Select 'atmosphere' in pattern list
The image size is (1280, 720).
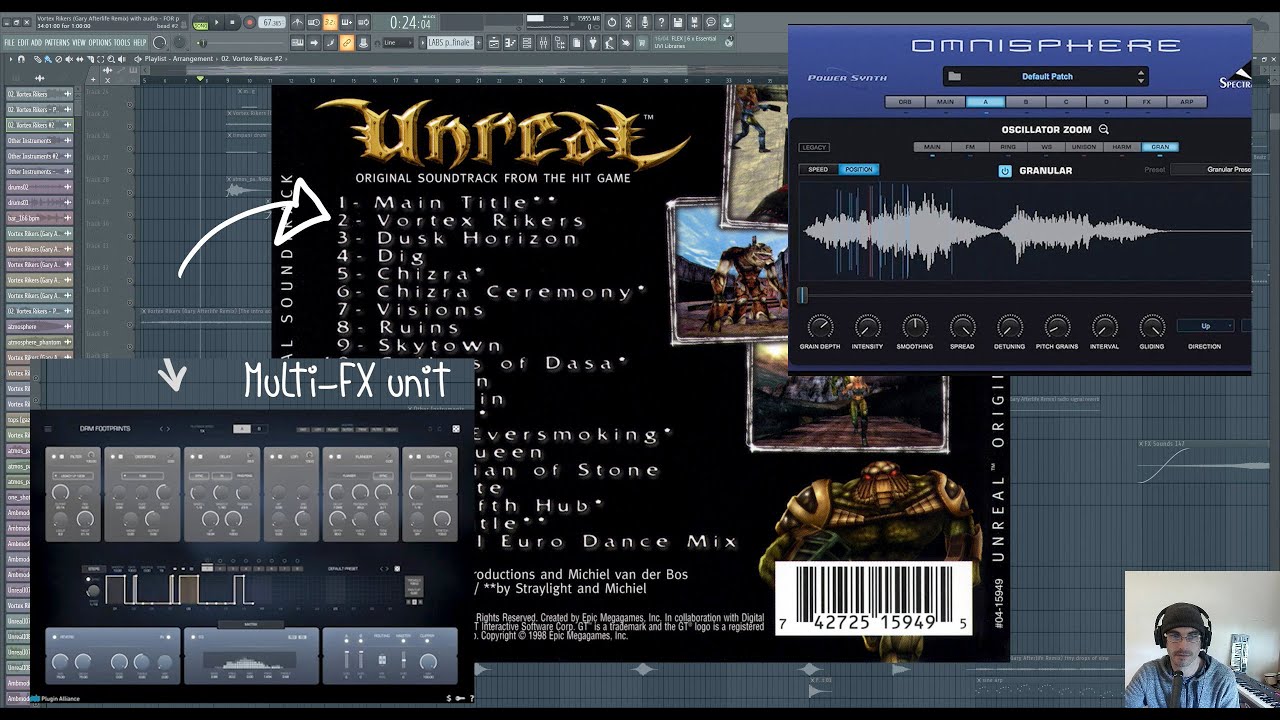tap(39, 326)
